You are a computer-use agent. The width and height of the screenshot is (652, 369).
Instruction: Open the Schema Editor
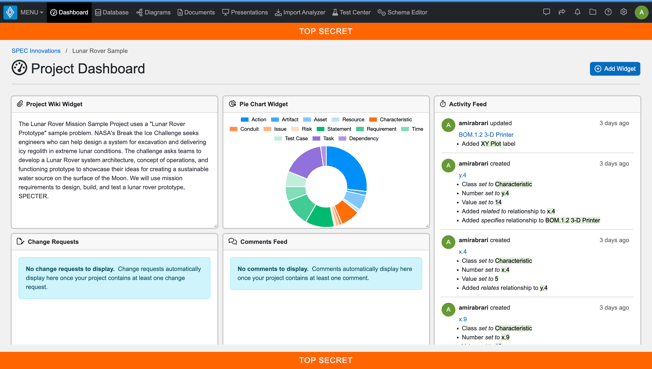402,12
